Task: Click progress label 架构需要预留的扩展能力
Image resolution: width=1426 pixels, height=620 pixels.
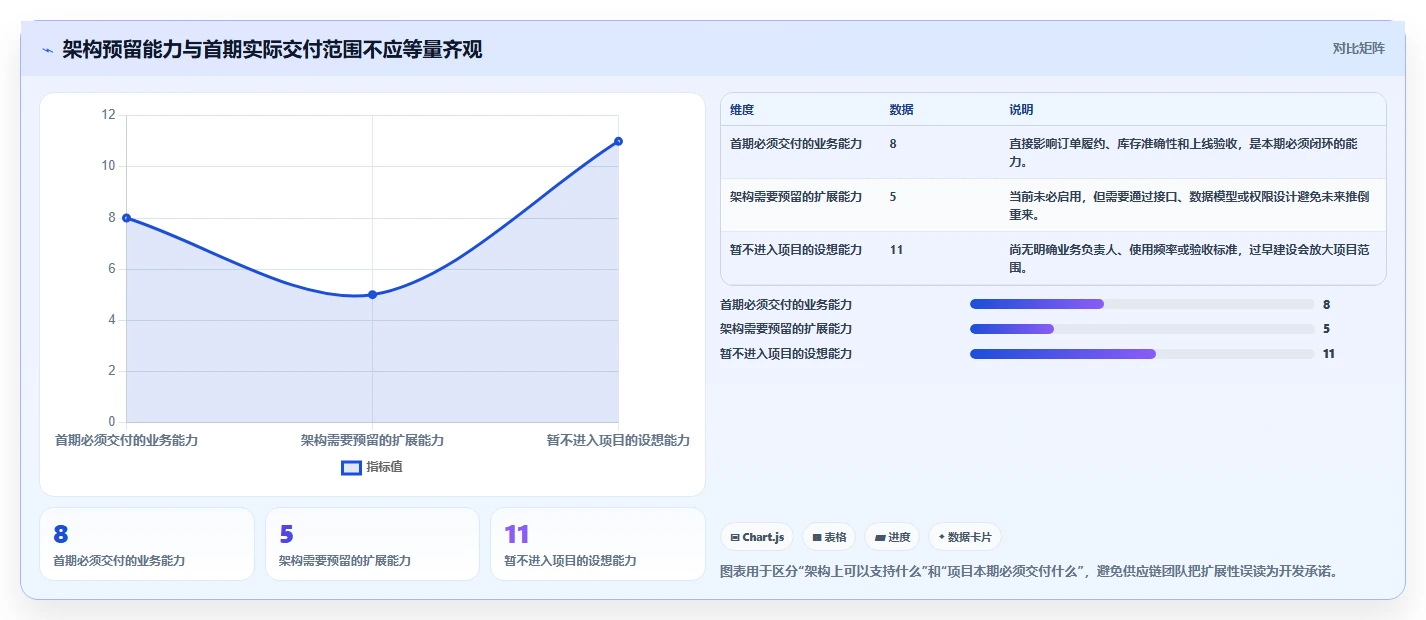Action: [x=786, y=329]
